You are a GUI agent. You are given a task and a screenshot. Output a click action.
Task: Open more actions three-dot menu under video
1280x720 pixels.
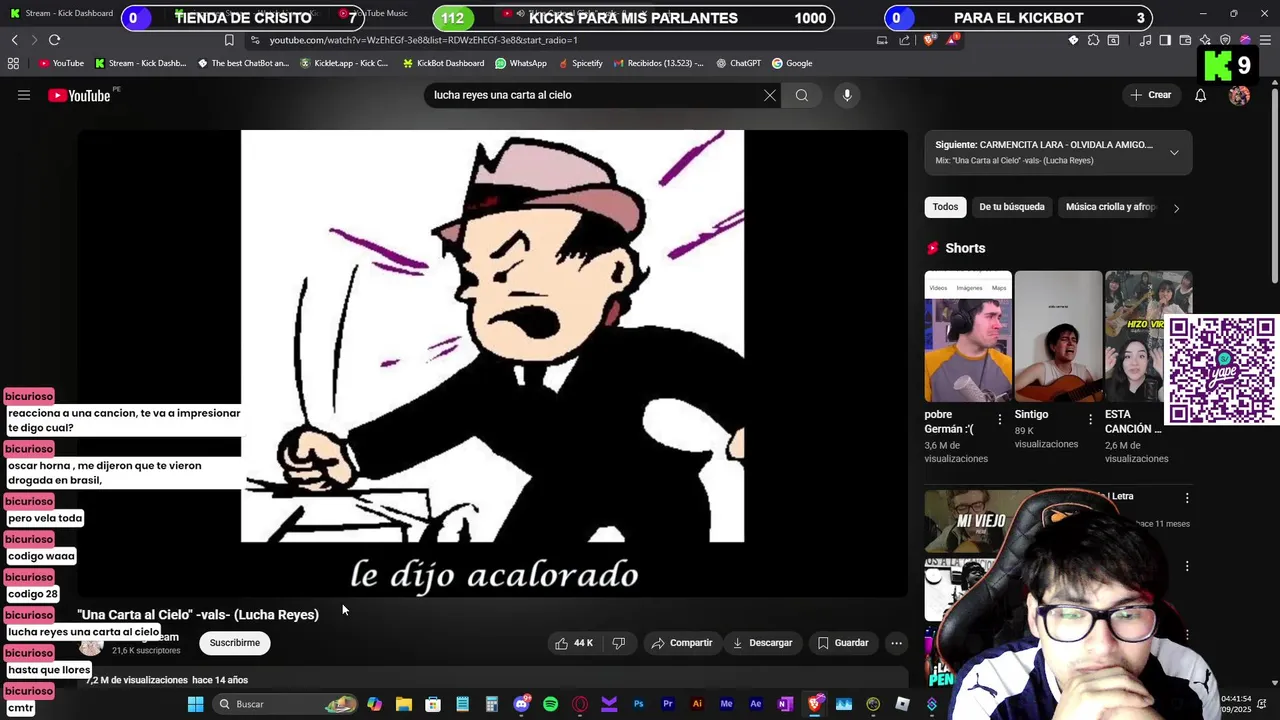click(897, 643)
